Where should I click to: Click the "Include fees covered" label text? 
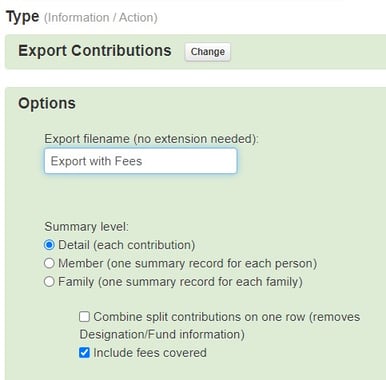click(x=150, y=353)
